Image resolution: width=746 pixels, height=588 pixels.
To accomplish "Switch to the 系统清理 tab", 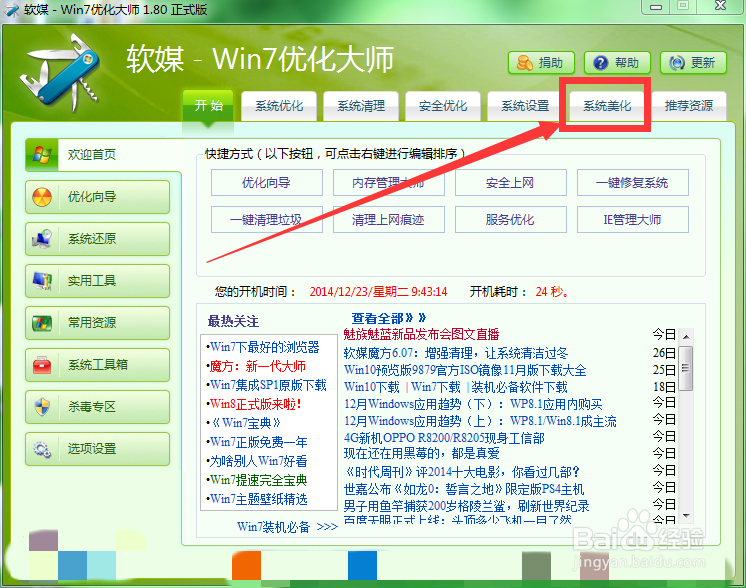I will (x=361, y=106).
